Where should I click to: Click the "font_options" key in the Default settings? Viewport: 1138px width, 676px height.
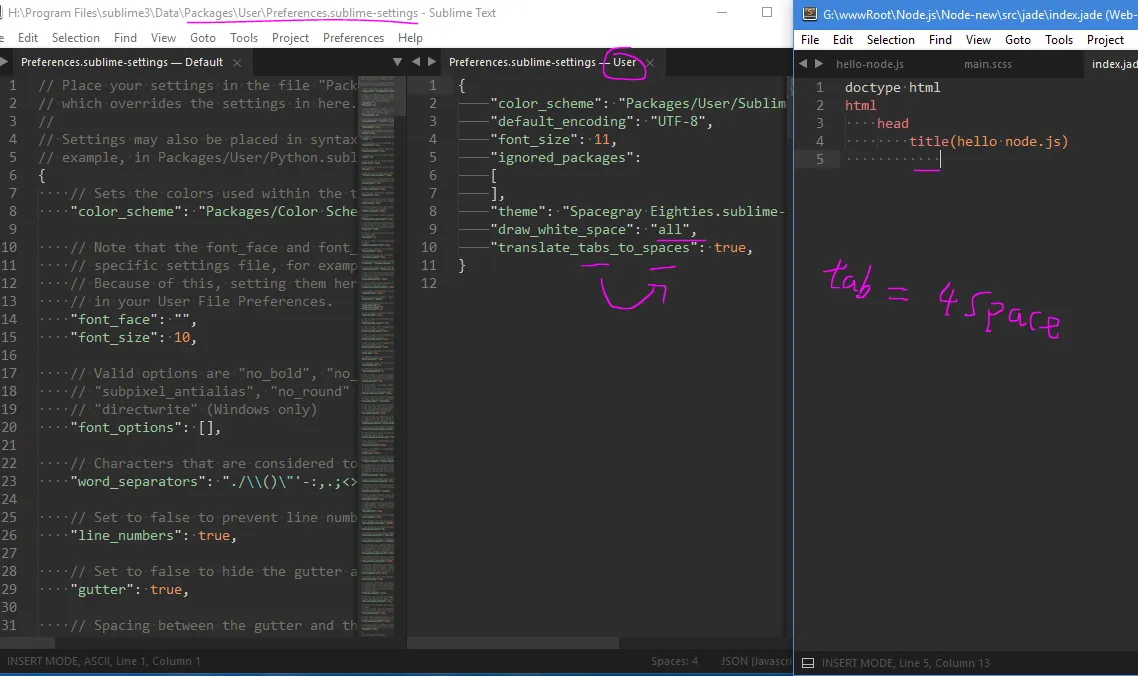(x=126, y=428)
